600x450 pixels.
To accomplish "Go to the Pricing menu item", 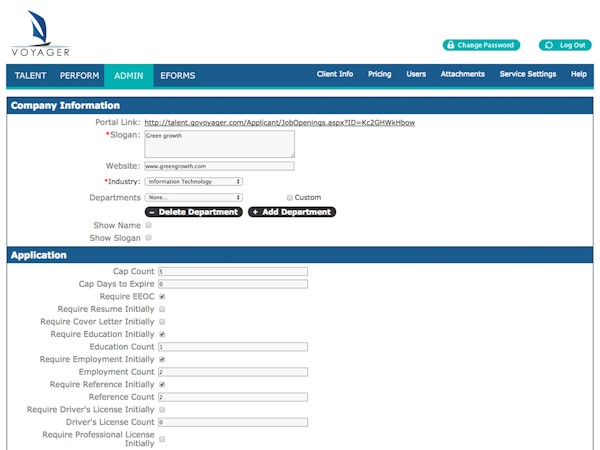I will (379, 74).
